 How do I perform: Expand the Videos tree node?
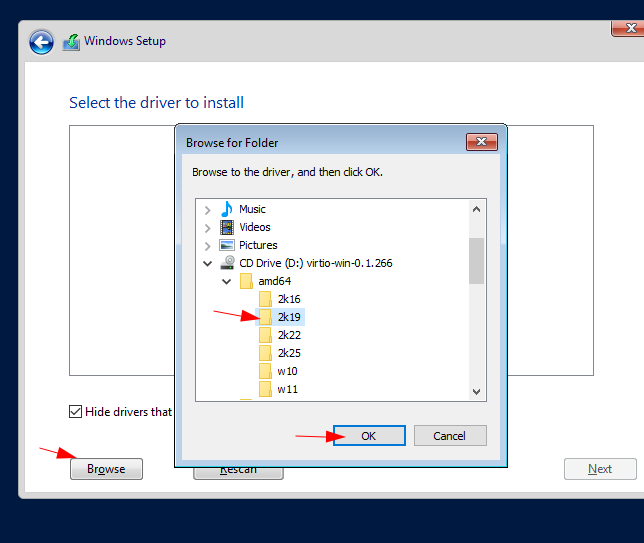pyautogui.click(x=207, y=228)
